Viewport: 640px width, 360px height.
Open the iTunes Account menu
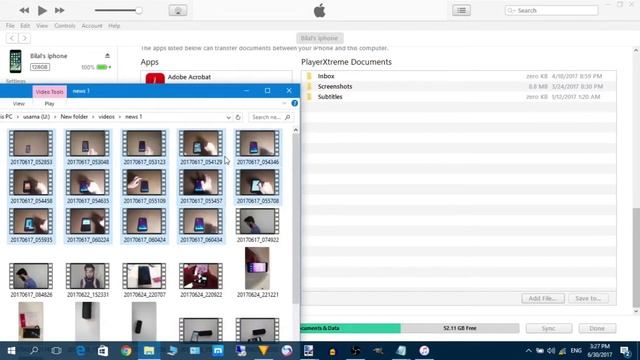[x=92, y=26]
